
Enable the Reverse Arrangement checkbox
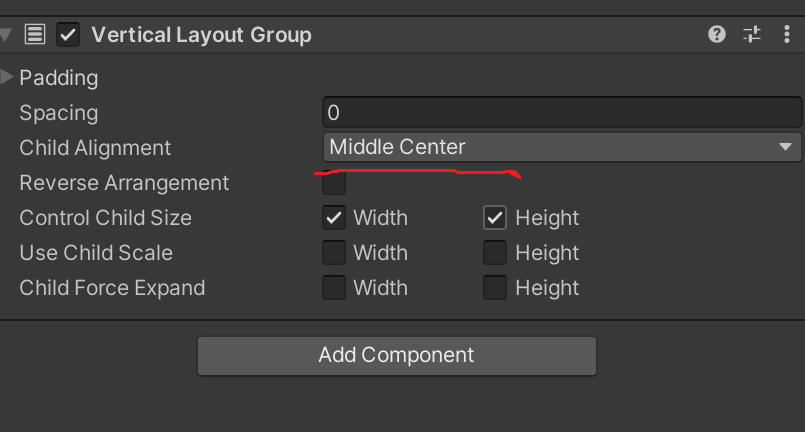coord(334,183)
